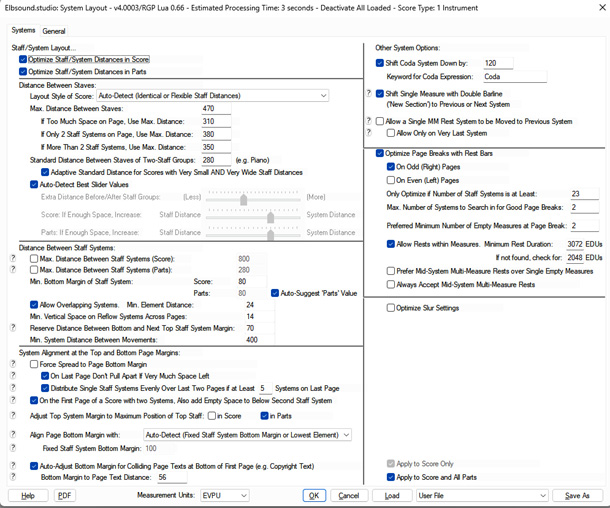The height and width of the screenshot is (508, 610).
Task: Toggle On Even (Left) Pages checkbox
Action: (x=391, y=180)
